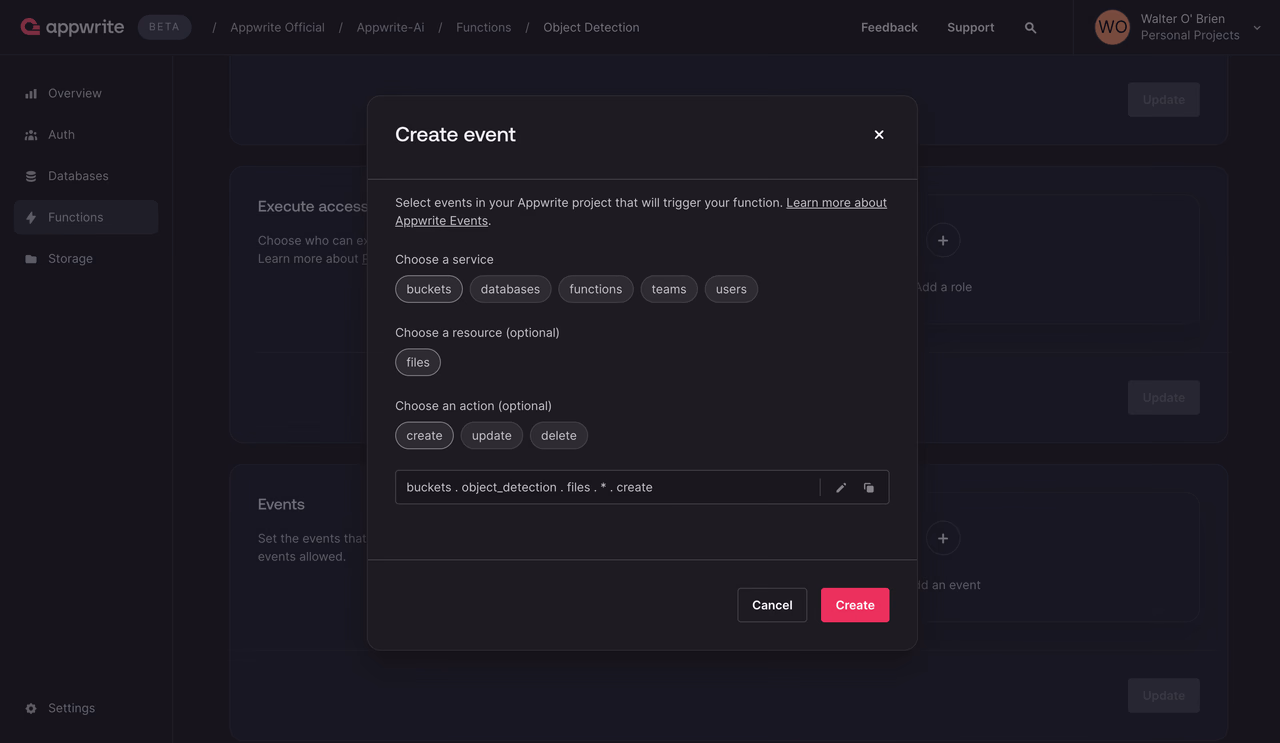Toggle the files resource chip

coord(418,362)
